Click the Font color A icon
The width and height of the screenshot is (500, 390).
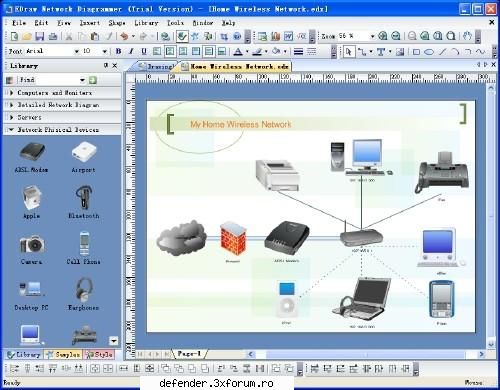238,51
